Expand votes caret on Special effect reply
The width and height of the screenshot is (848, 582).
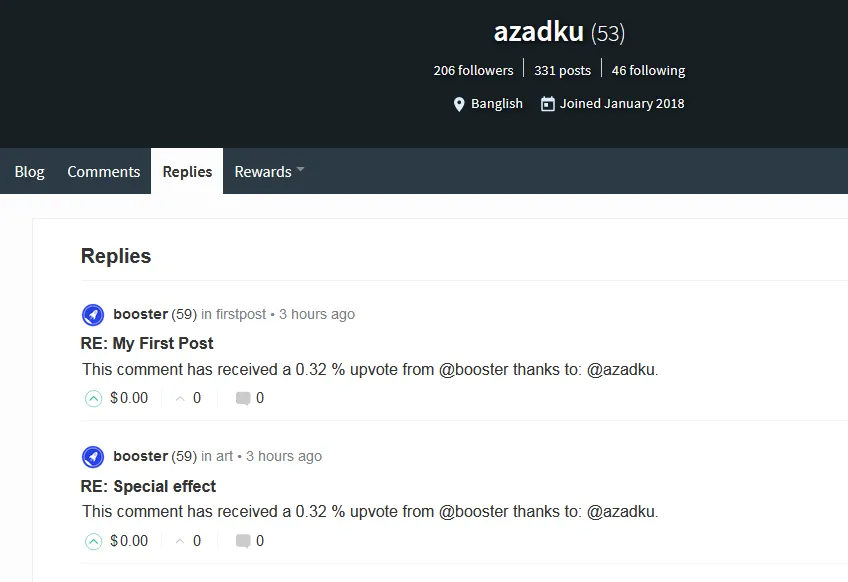180,541
